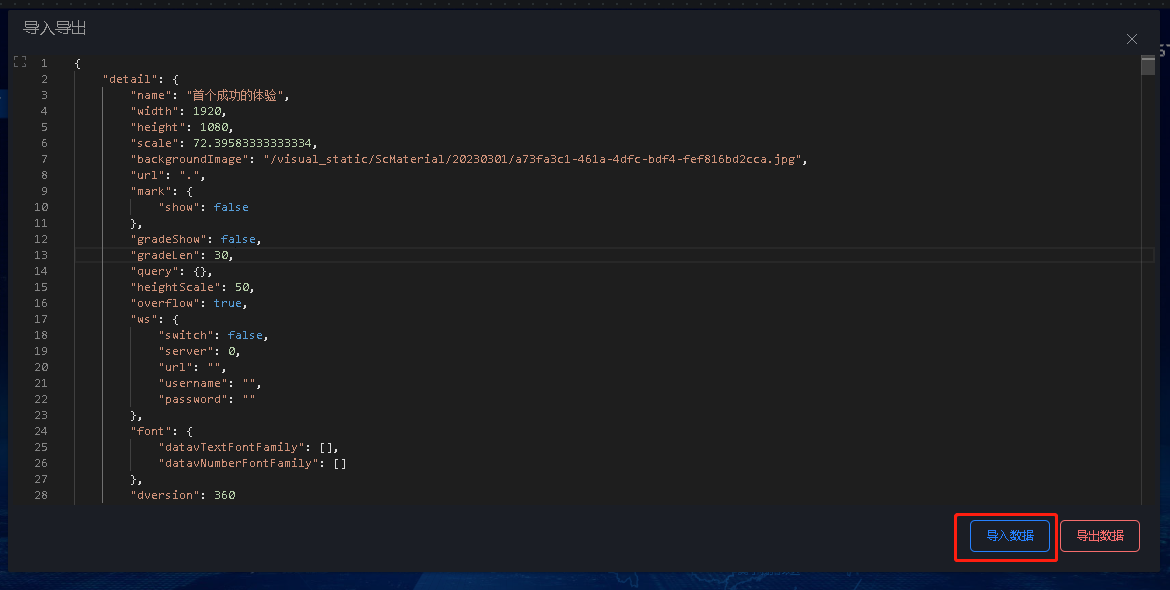Click the false value of "show"
1170x590 pixels.
[x=231, y=207]
